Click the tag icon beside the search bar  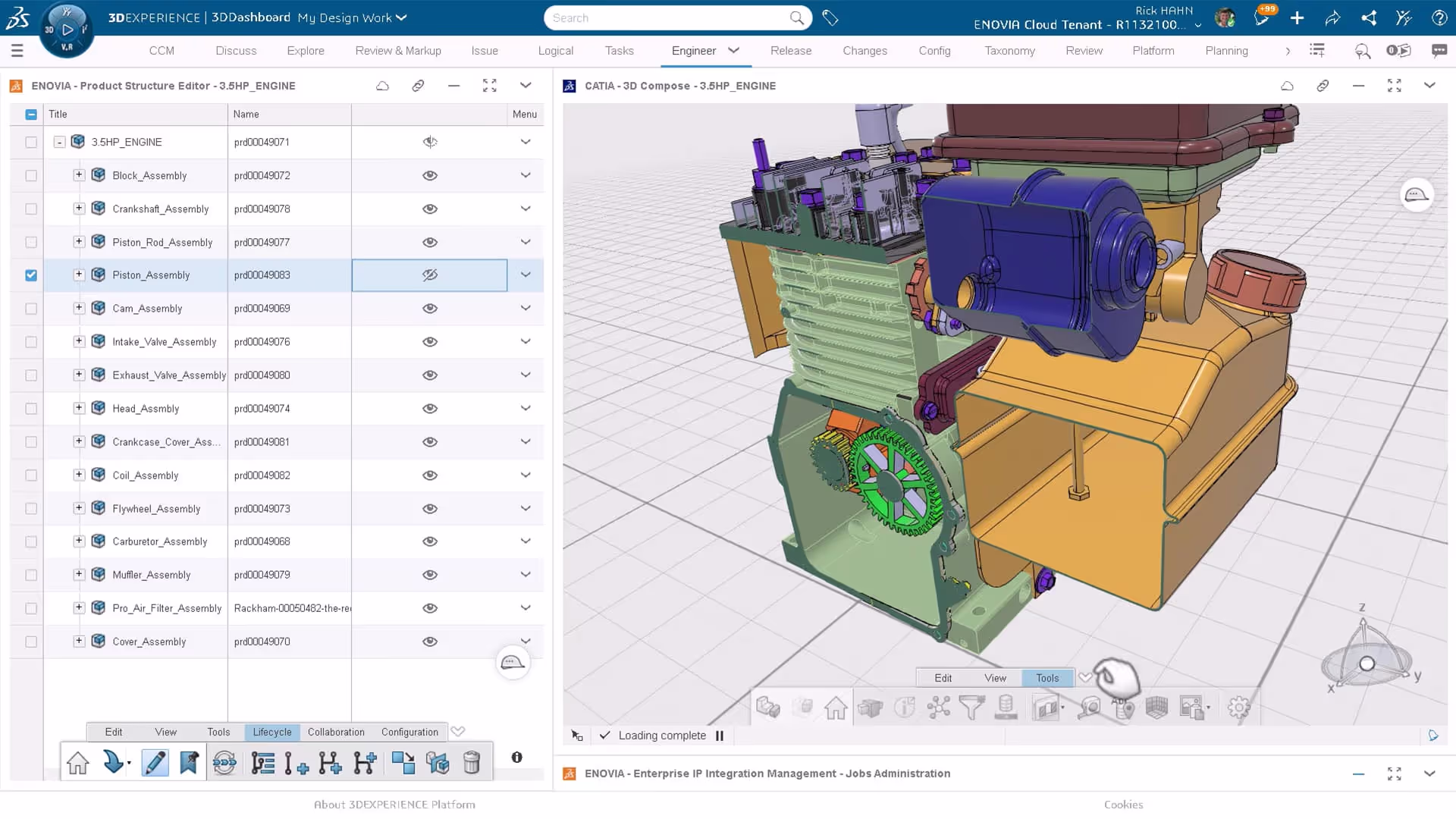click(830, 18)
